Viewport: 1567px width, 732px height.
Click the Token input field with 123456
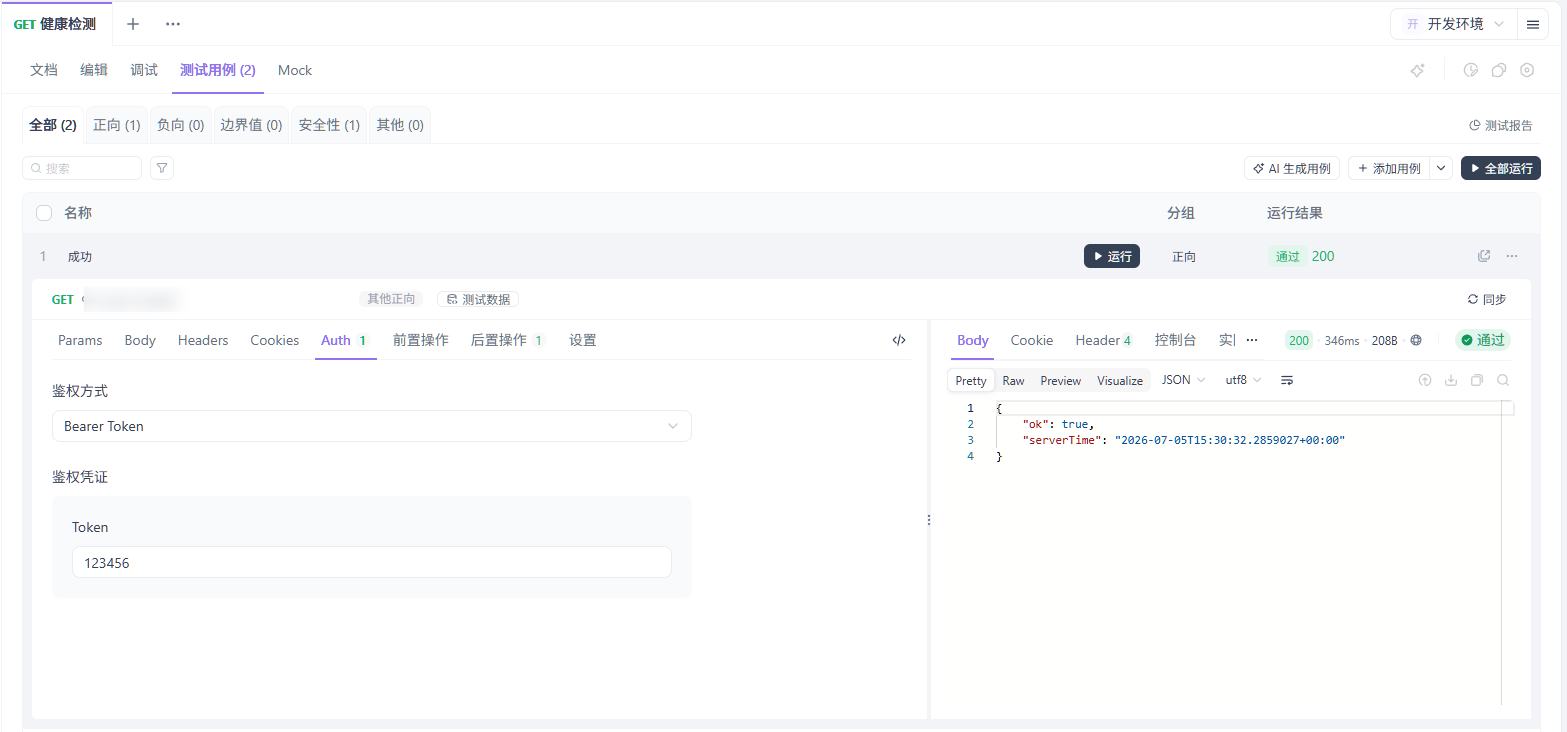click(371, 562)
